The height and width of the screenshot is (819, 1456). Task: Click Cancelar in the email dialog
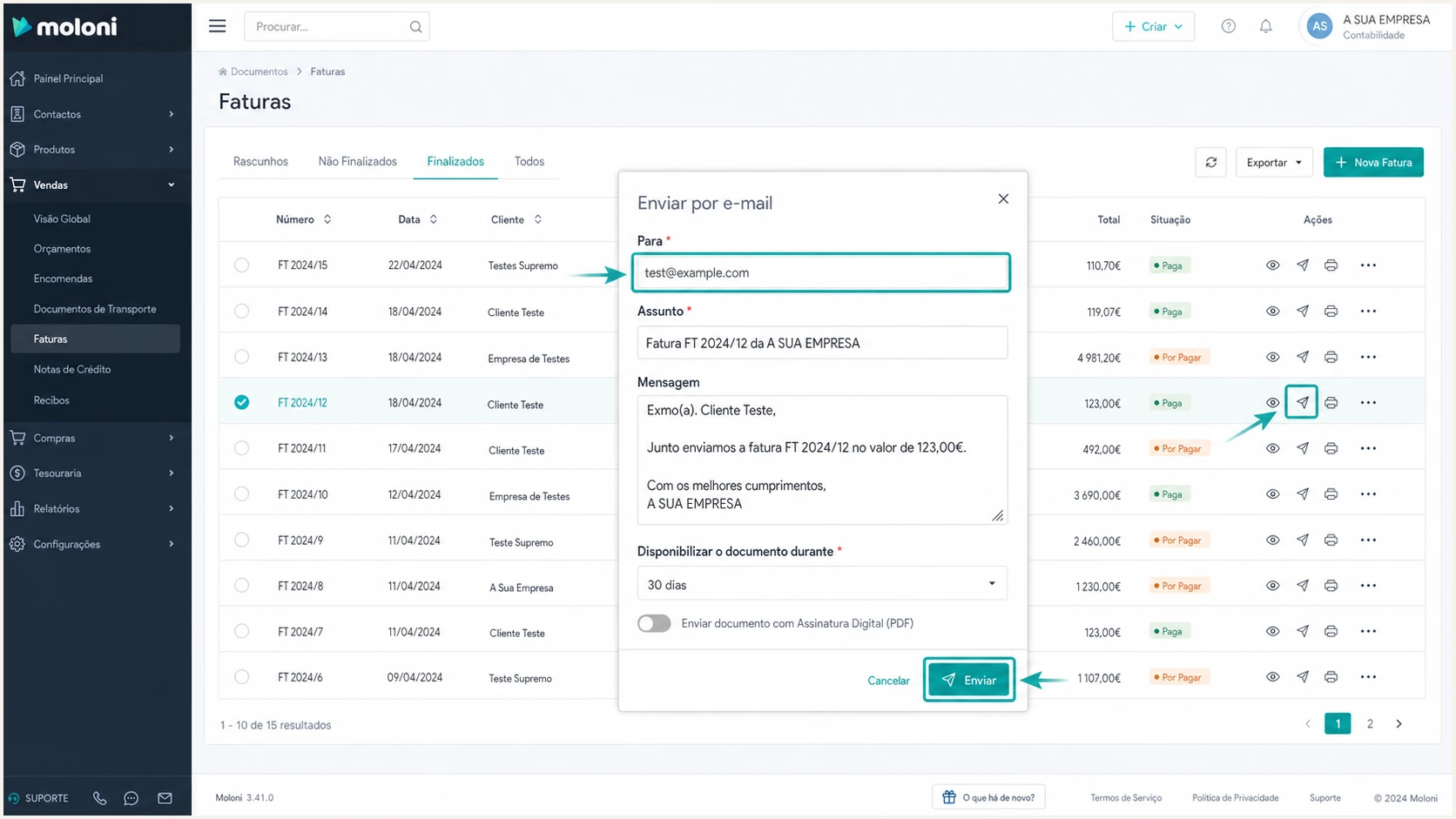pos(888,681)
